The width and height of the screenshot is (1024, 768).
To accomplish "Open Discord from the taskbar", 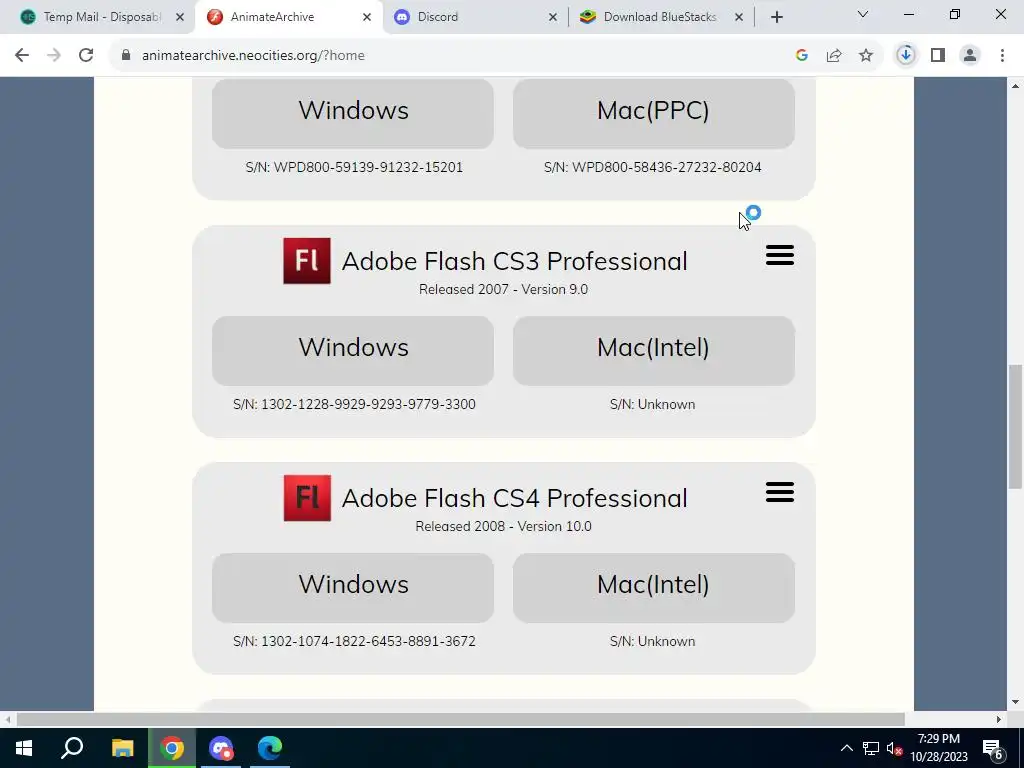I will (x=221, y=748).
